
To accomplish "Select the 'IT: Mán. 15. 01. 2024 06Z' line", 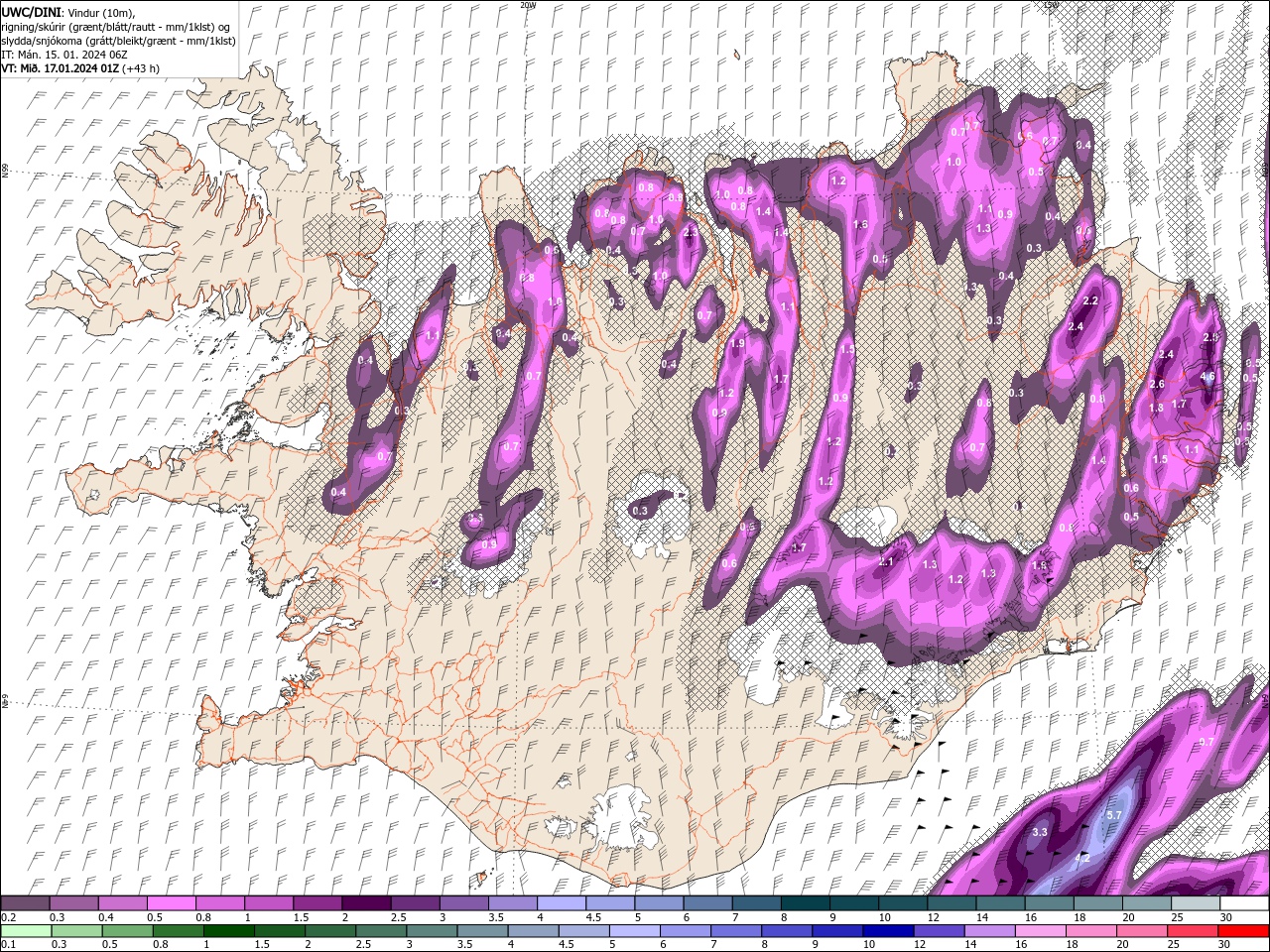I will click(64, 55).
